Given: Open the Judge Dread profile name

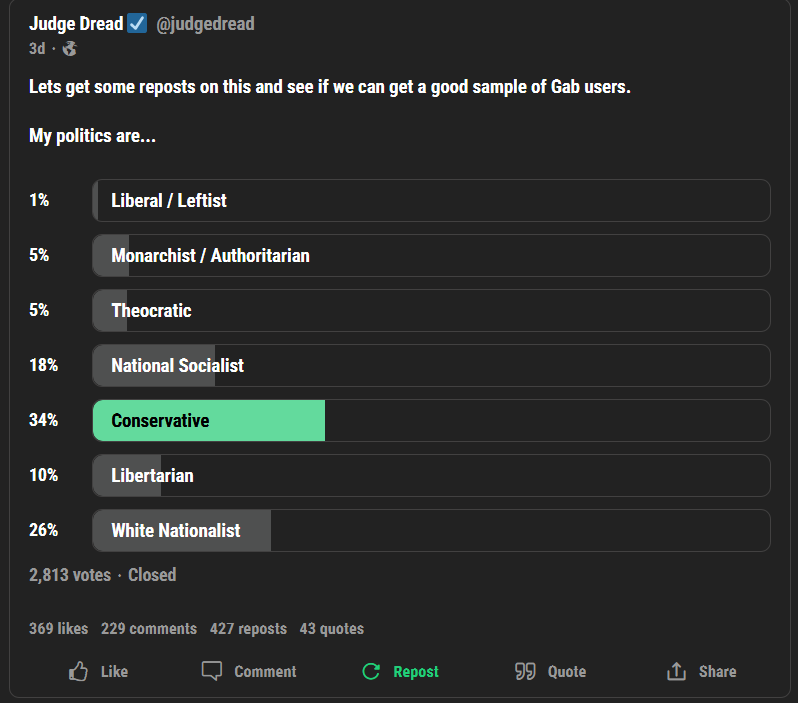Looking at the screenshot, I should (x=76, y=24).
